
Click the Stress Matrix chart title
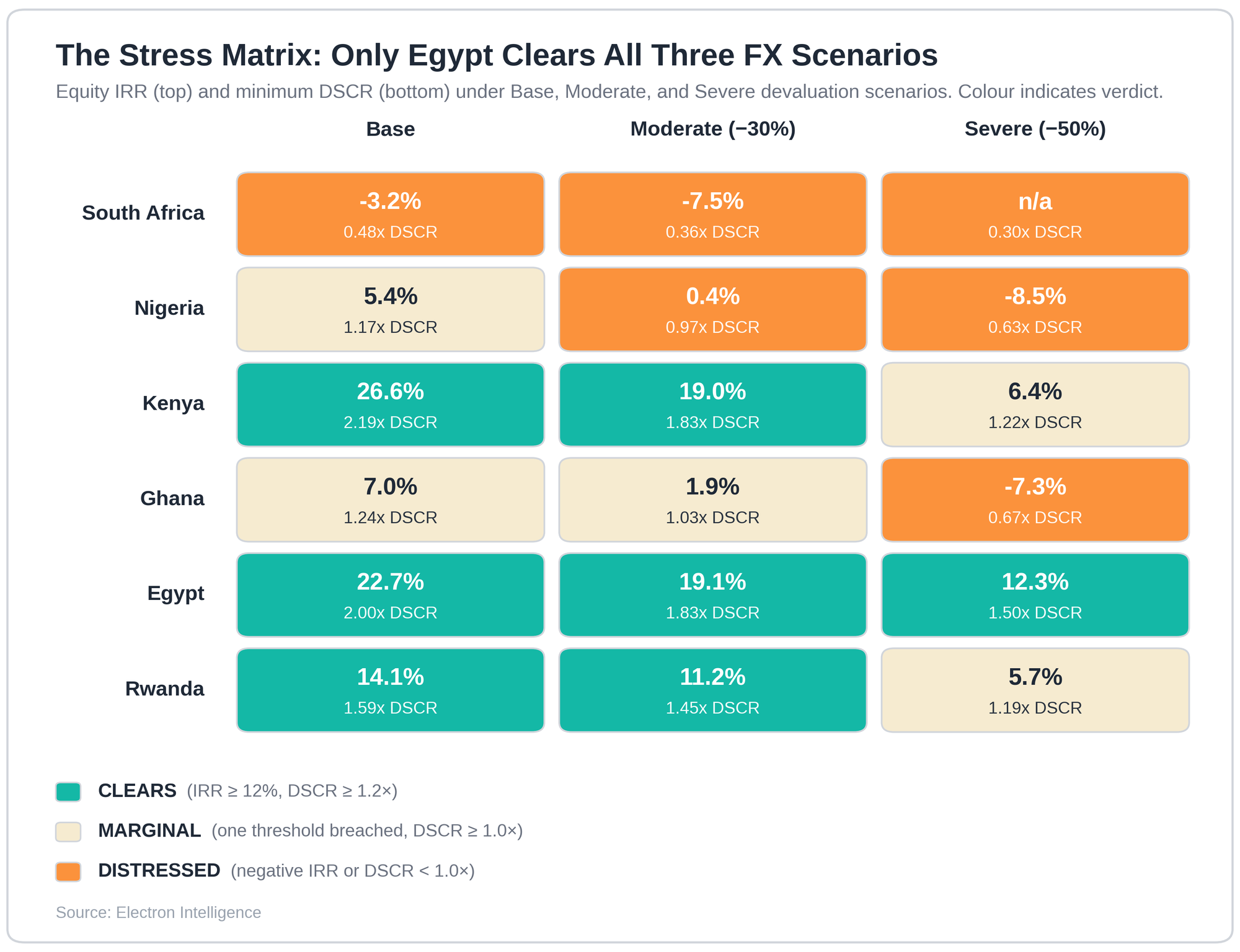[x=497, y=55]
